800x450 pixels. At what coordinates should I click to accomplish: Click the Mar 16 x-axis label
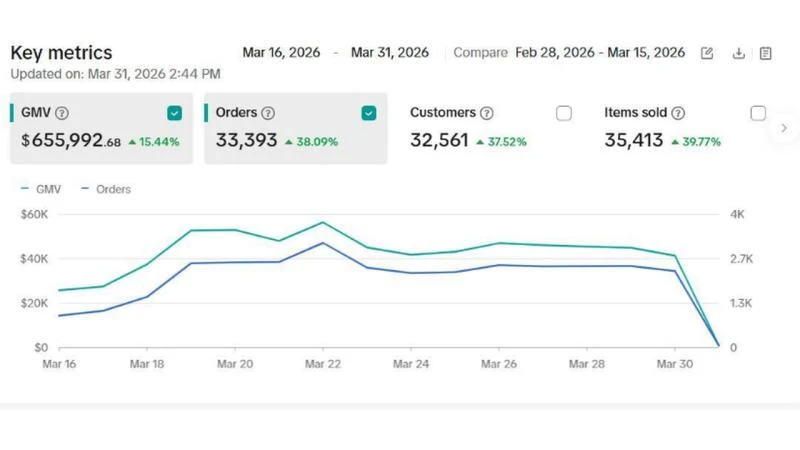click(x=59, y=364)
